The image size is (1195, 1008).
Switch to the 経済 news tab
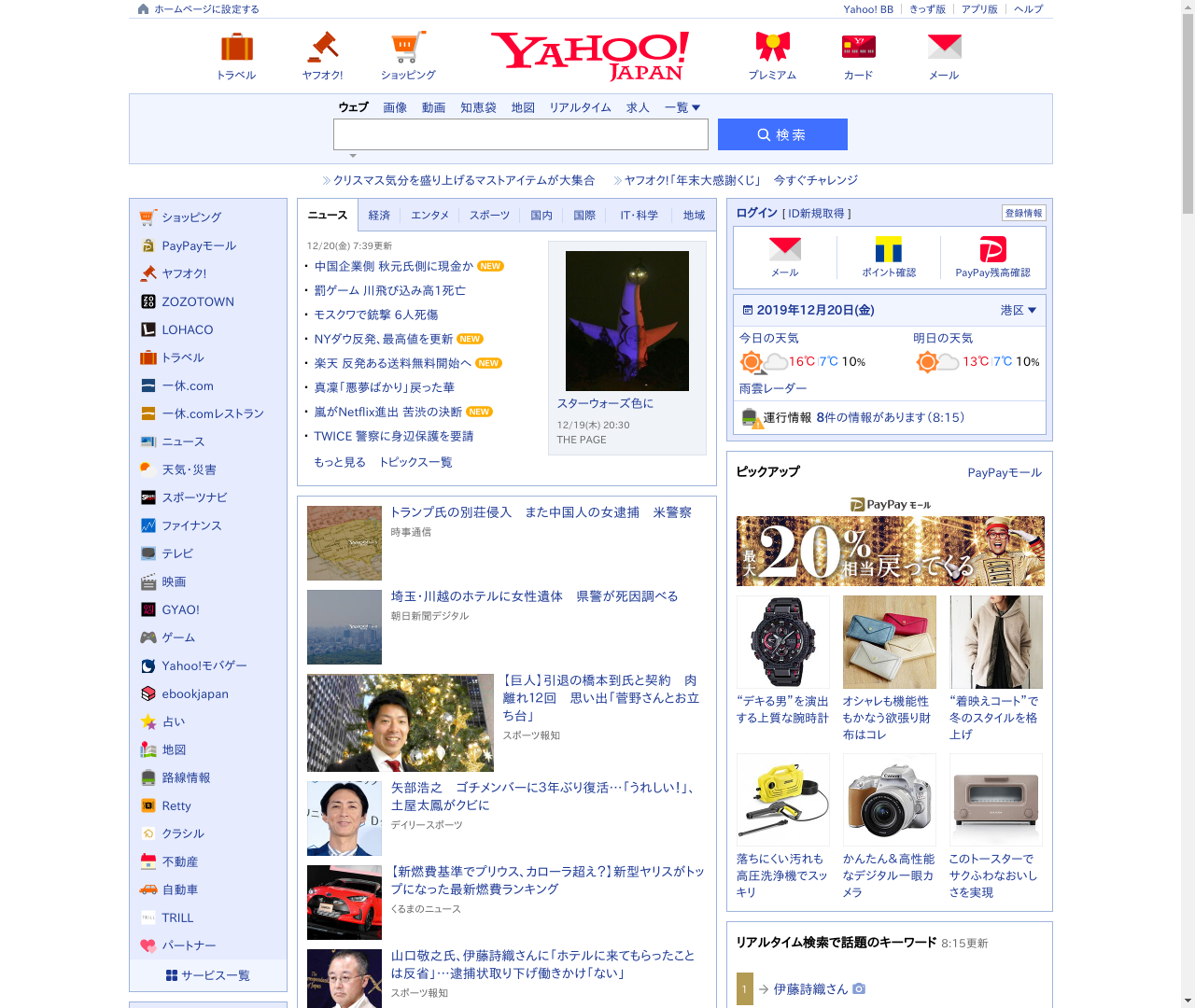coord(379,215)
